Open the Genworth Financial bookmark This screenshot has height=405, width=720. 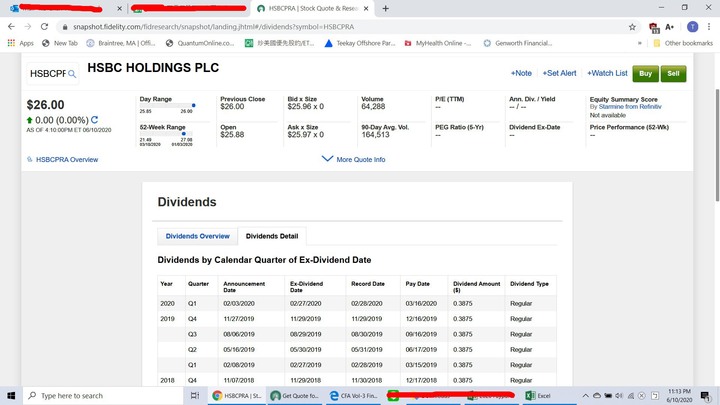pos(518,43)
